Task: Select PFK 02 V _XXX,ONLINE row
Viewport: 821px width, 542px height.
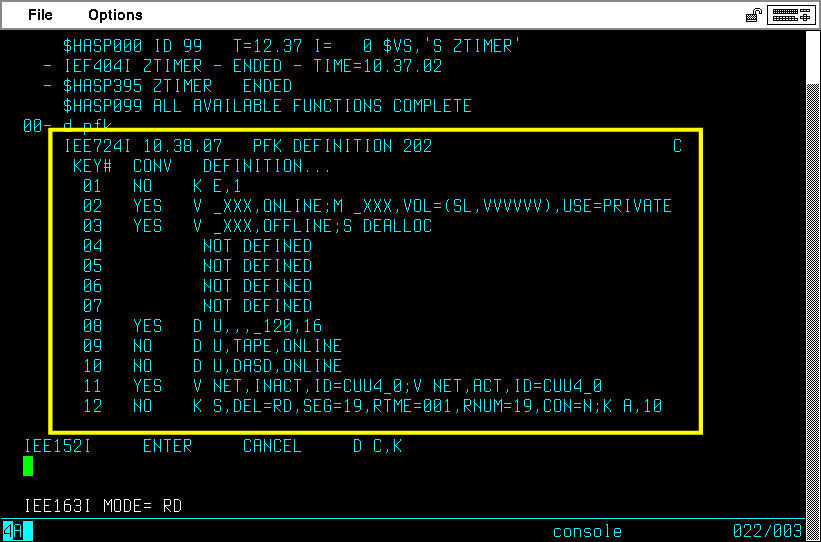Action: pos(377,206)
